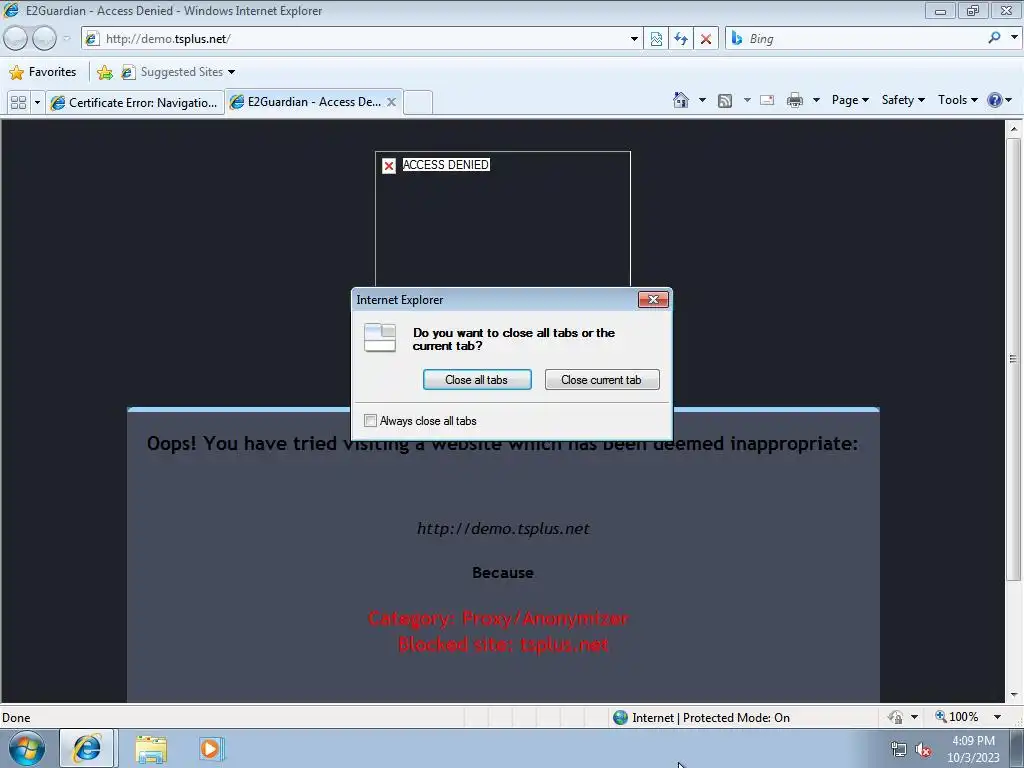
Task: Open a new blank tab
Action: pos(418,103)
